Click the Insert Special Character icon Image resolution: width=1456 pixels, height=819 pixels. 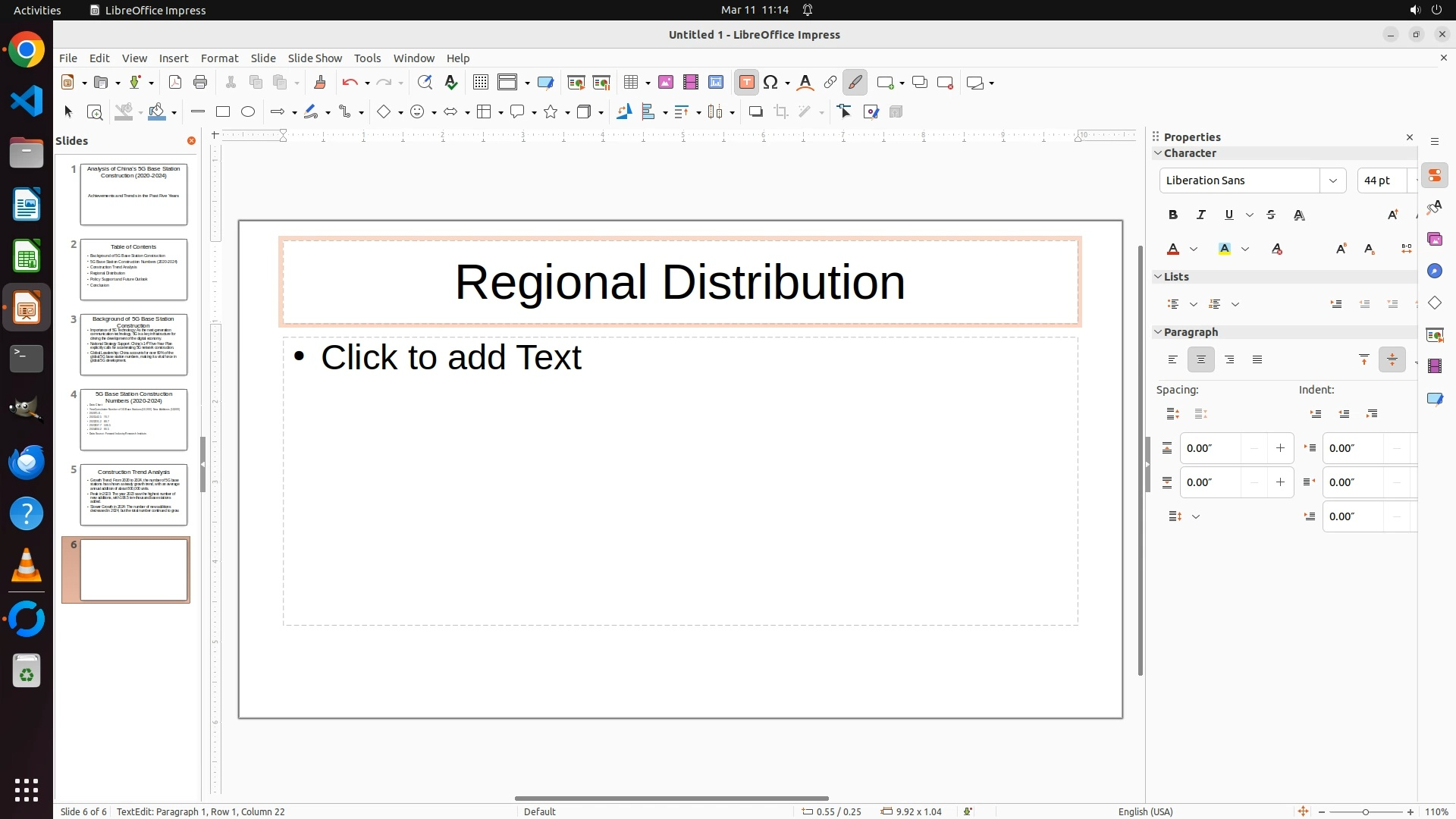click(x=771, y=83)
